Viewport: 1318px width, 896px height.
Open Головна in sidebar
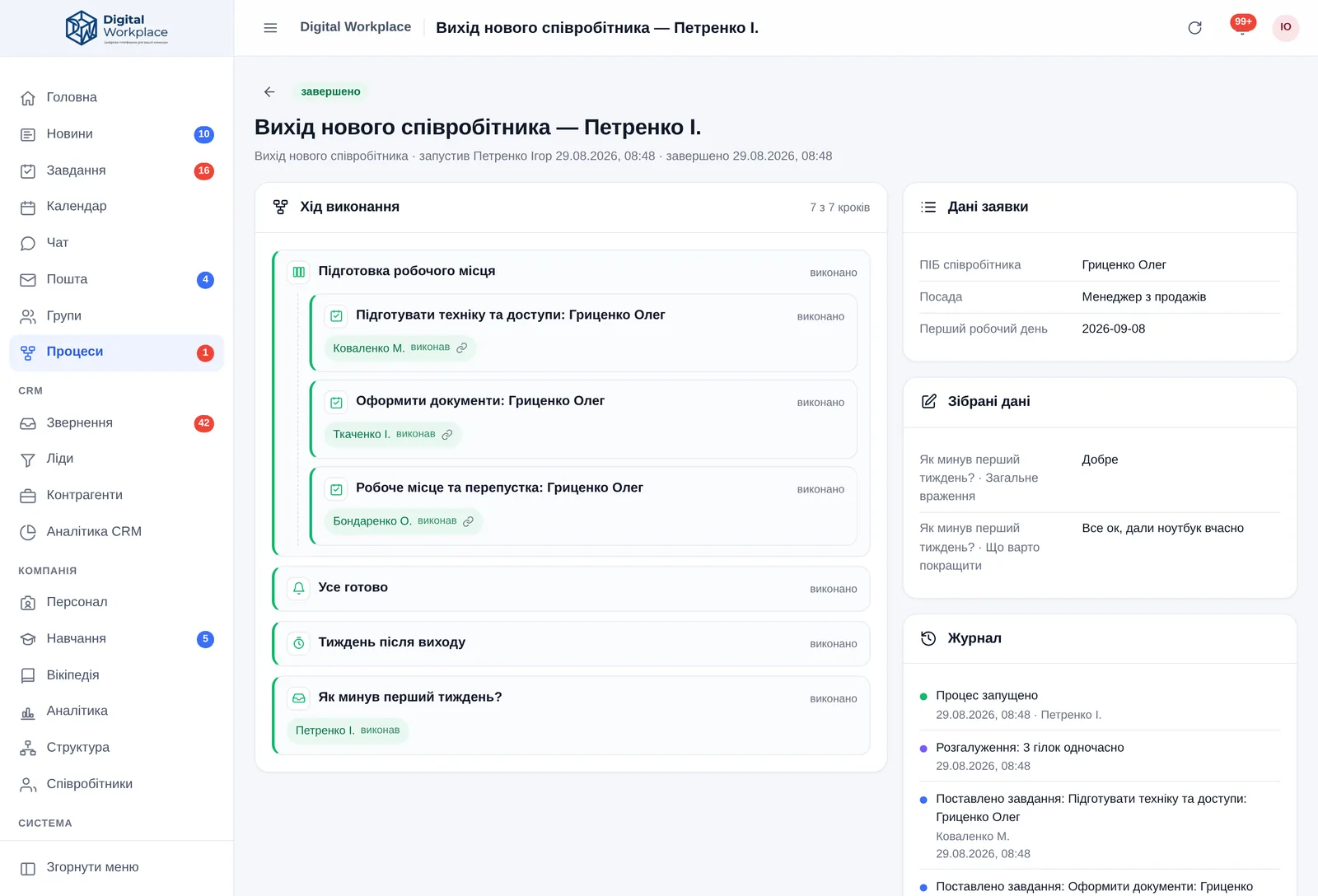[x=116, y=98]
